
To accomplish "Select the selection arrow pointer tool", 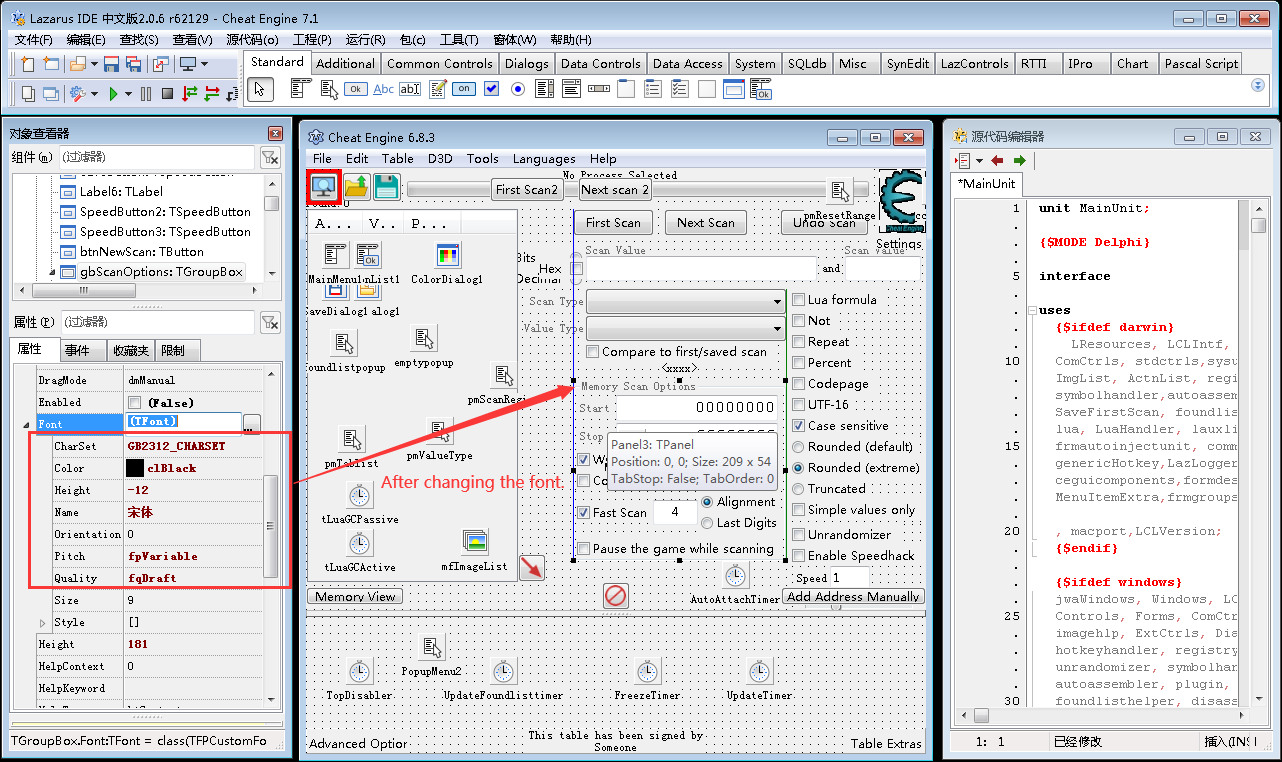I will point(259,89).
